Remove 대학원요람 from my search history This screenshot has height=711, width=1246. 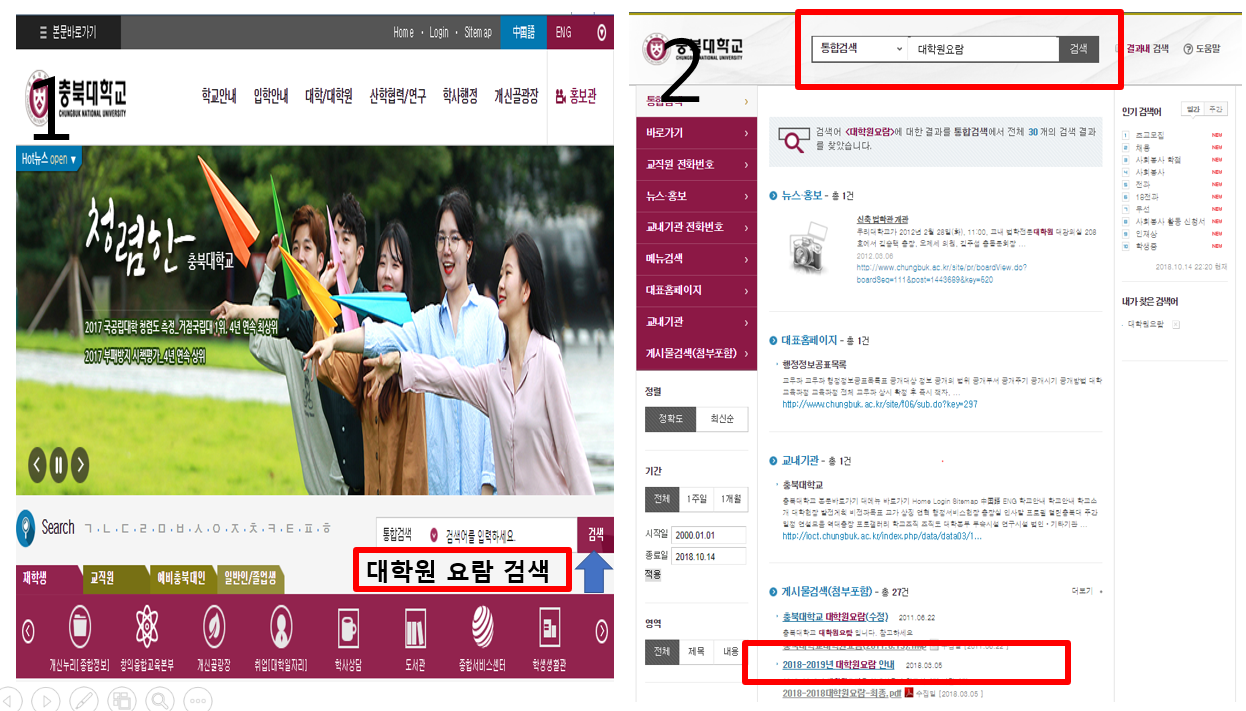1176,324
